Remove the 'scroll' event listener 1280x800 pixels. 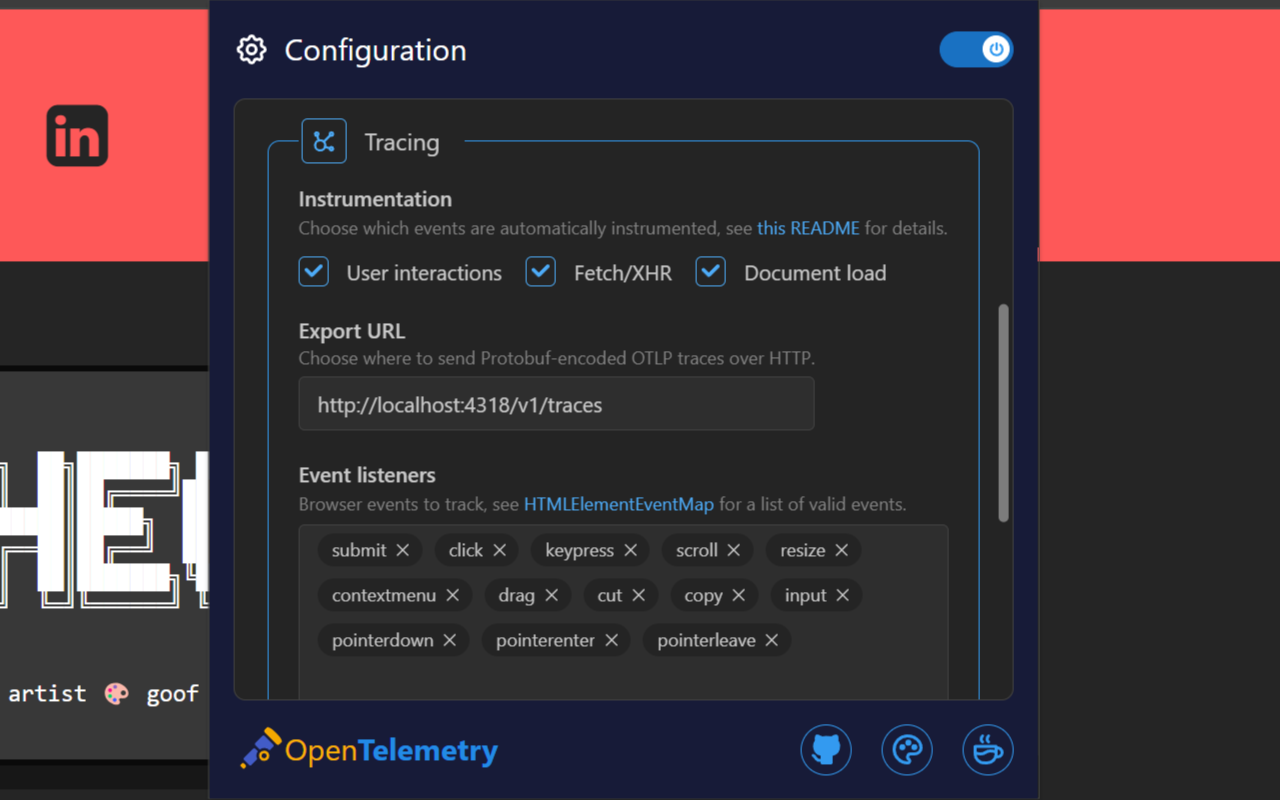[734, 550]
